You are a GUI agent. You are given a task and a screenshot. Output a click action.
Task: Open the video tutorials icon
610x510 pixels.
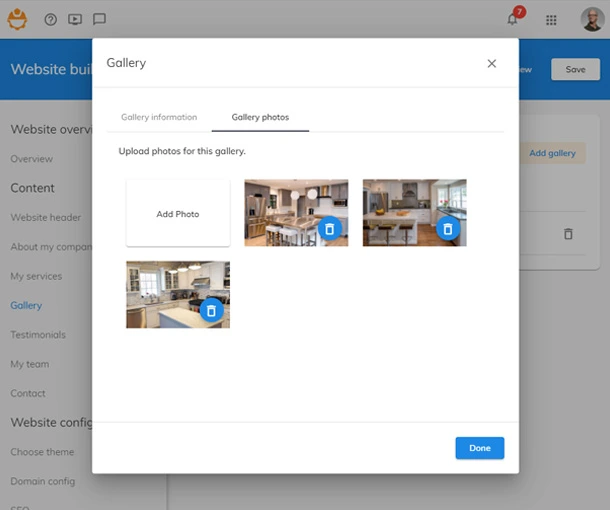[x=75, y=19]
